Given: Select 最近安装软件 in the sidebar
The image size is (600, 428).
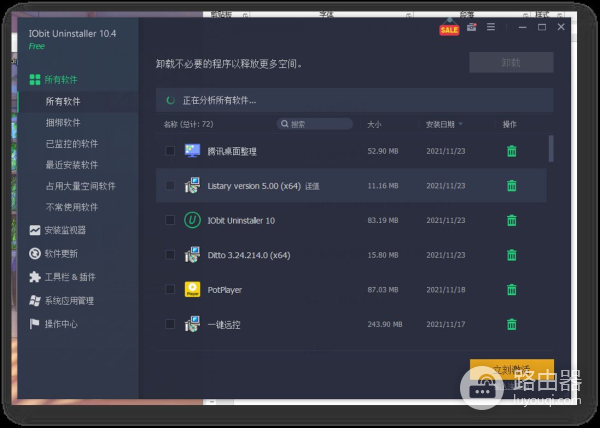Looking at the screenshot, I should pyautogui.click(x=71, y=165).
